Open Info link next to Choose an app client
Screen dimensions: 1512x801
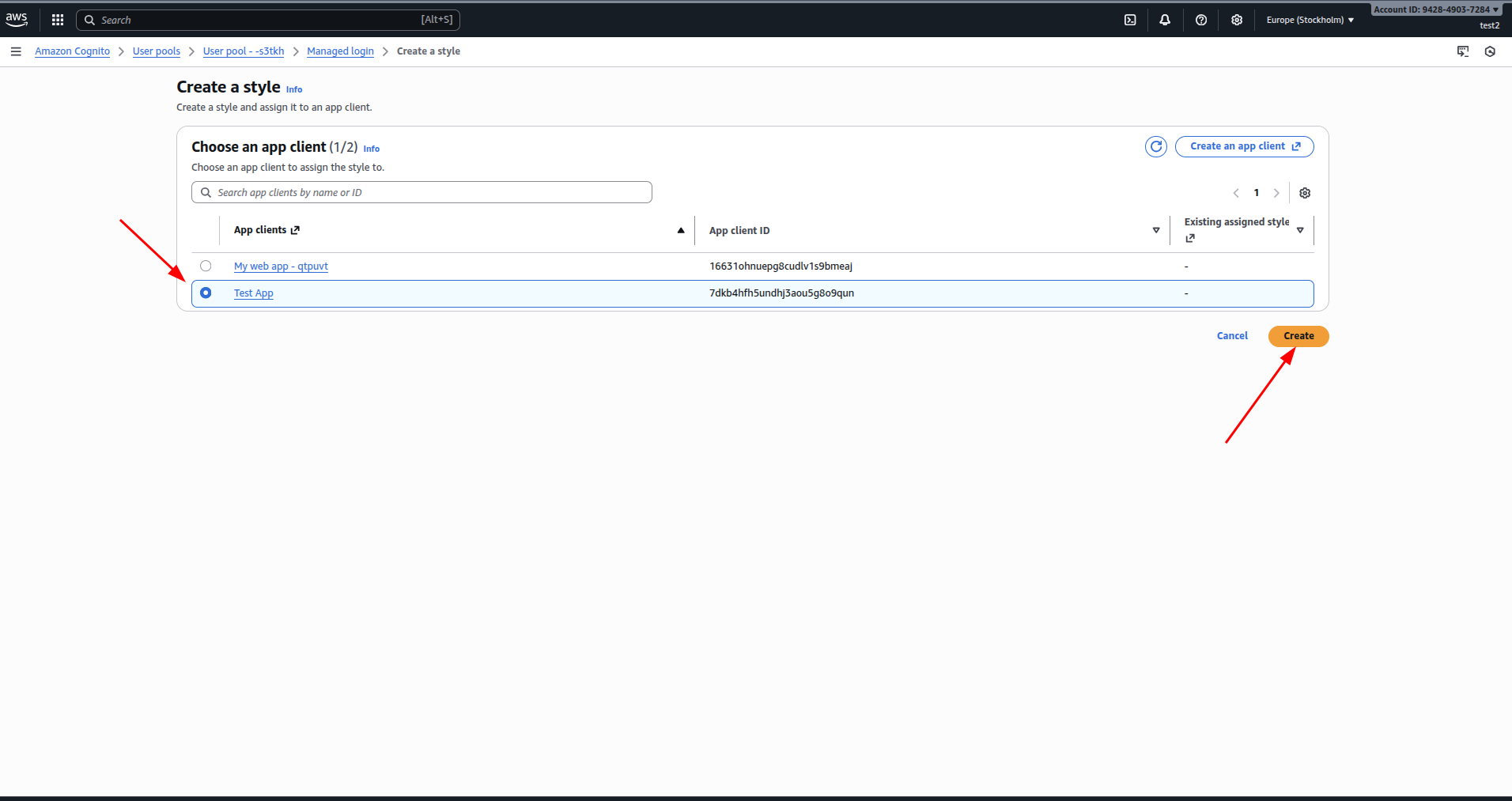(372, 149)
